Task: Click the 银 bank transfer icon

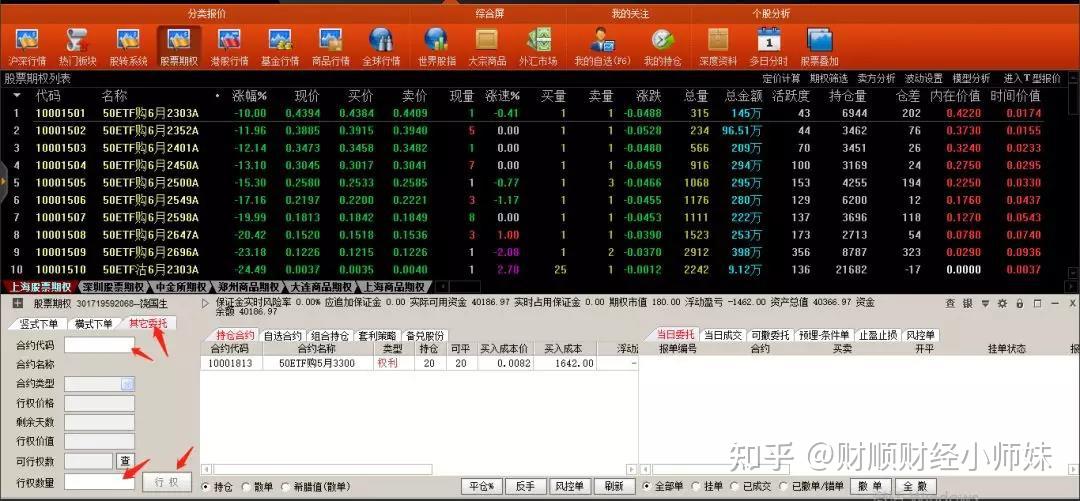Action: click(x=968, y=303)
